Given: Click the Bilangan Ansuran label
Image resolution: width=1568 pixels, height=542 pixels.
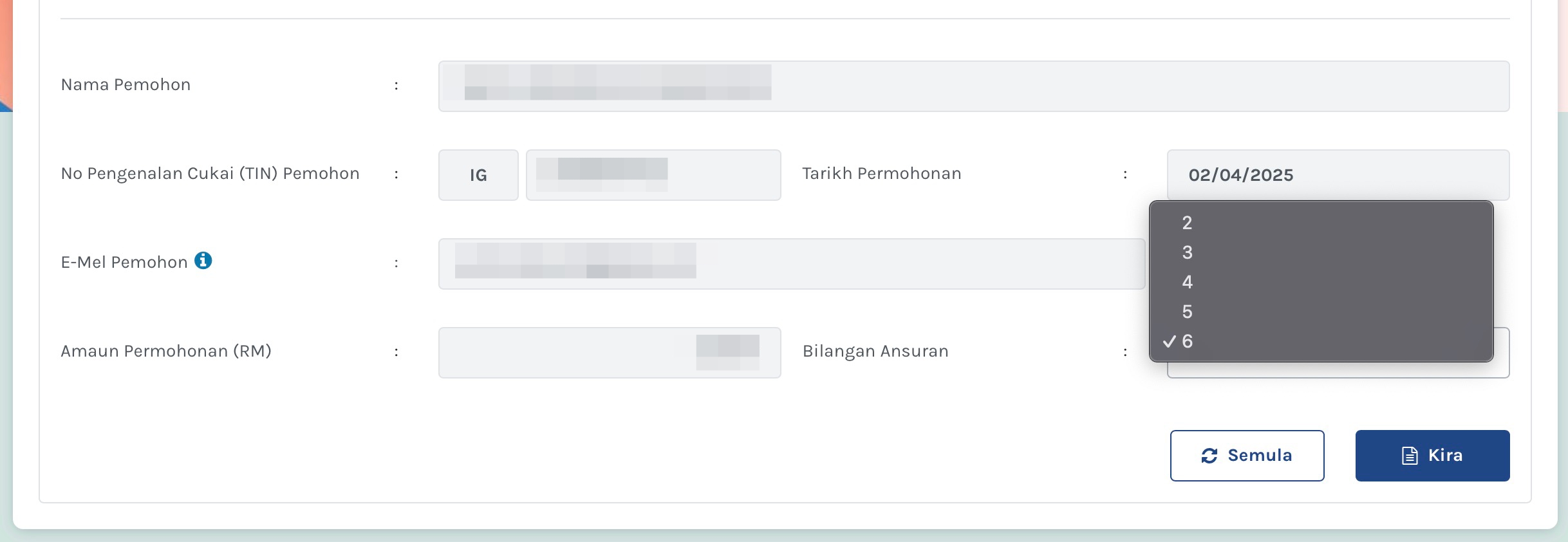Looking at the screenshot, I should click(875, 351).
